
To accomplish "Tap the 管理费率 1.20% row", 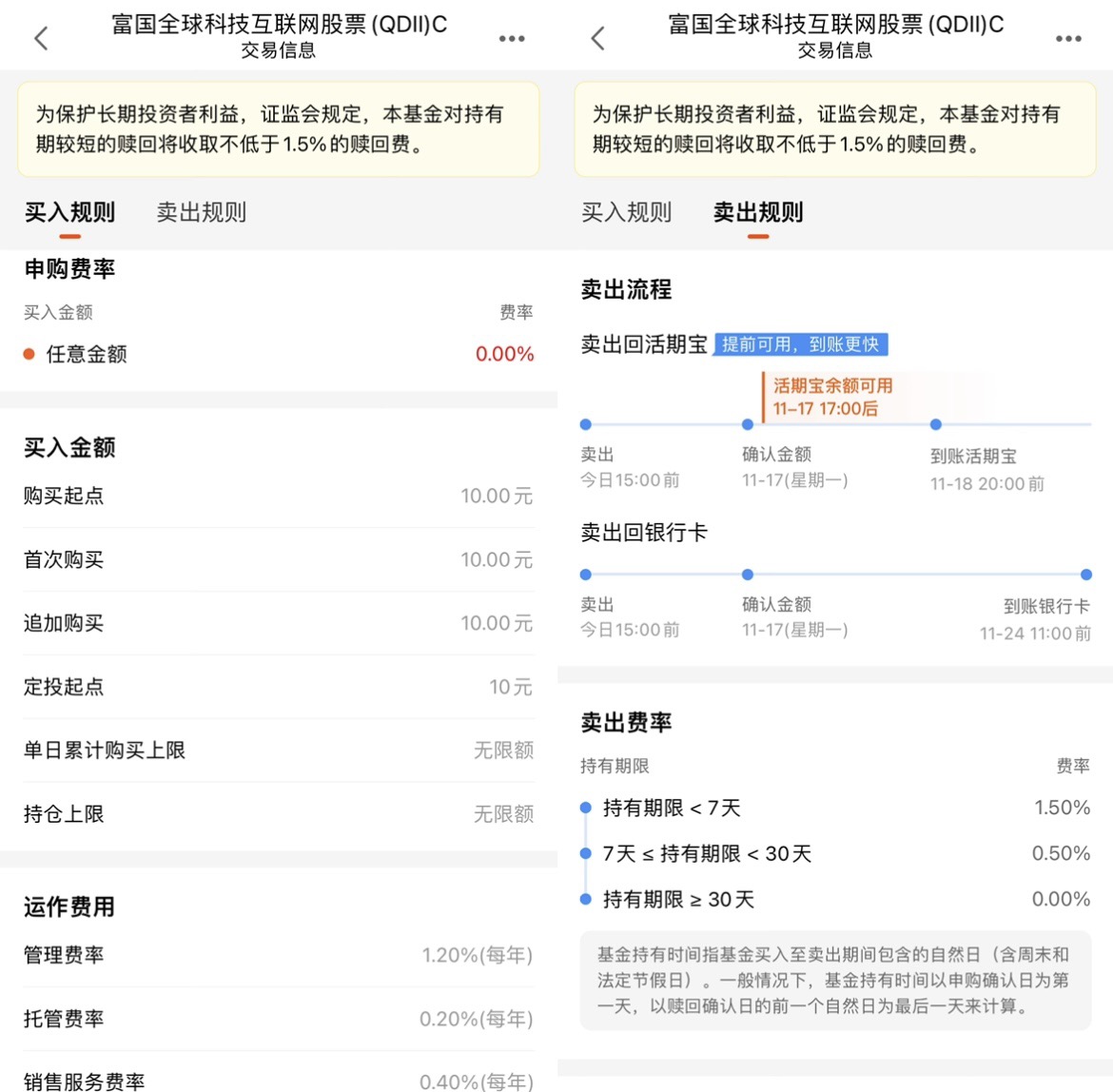I will point(278,955).
